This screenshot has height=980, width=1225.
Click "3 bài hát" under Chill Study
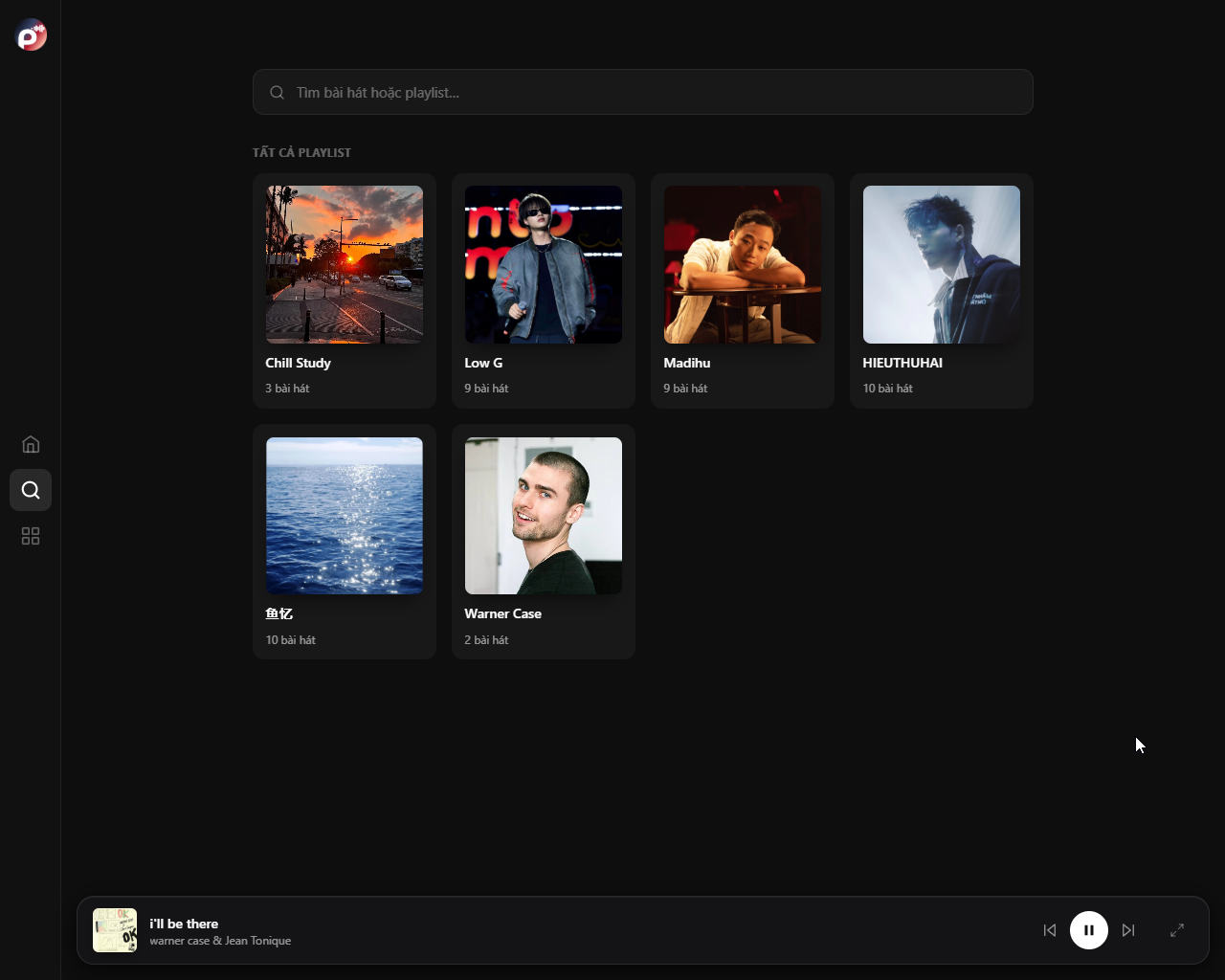pyautogui.click(x=287, y=388)
